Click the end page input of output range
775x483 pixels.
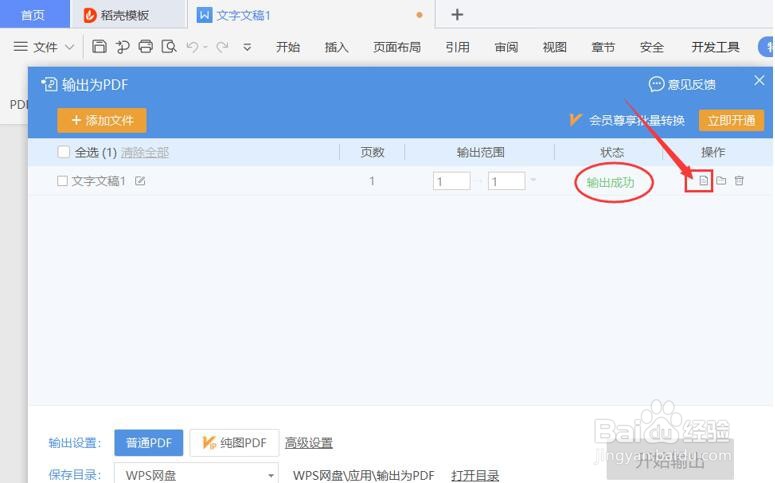506,181
